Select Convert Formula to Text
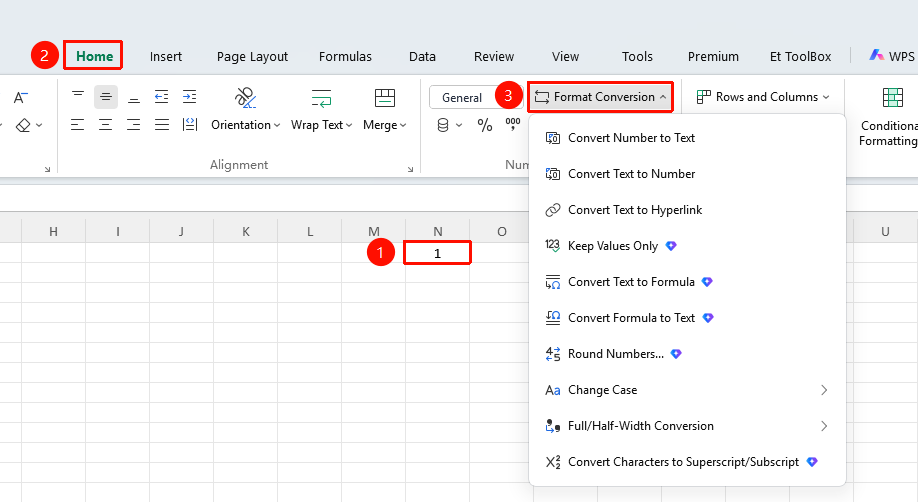The image size is (918, 502). click(x=687, y=318)
